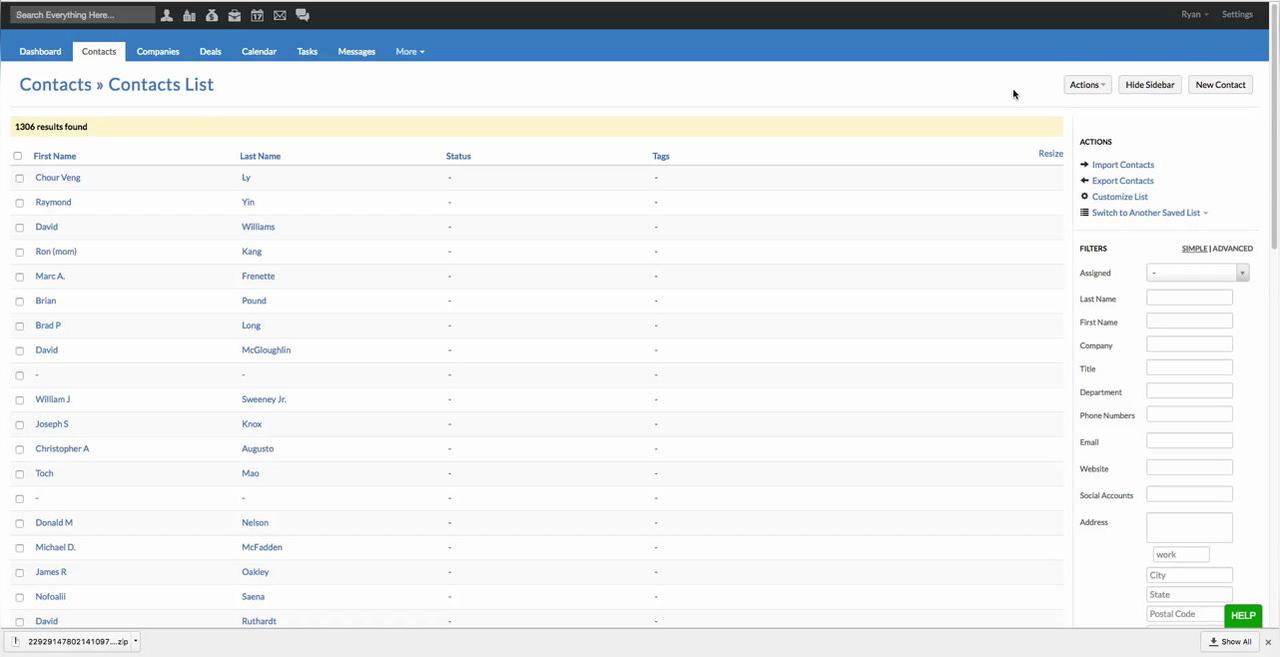Click the Company filter input

1189,344
